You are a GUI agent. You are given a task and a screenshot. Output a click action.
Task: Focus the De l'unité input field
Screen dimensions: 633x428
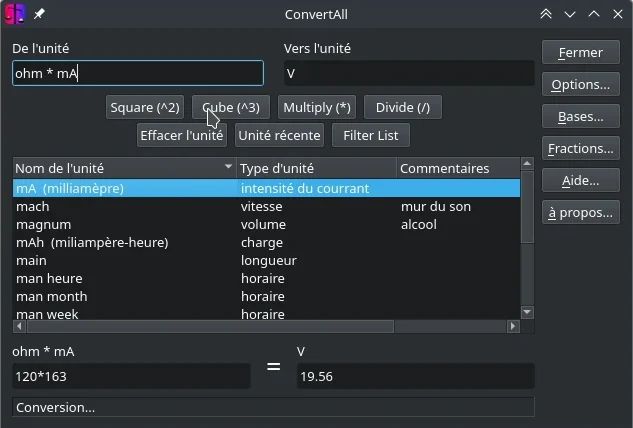pos(138,73)
